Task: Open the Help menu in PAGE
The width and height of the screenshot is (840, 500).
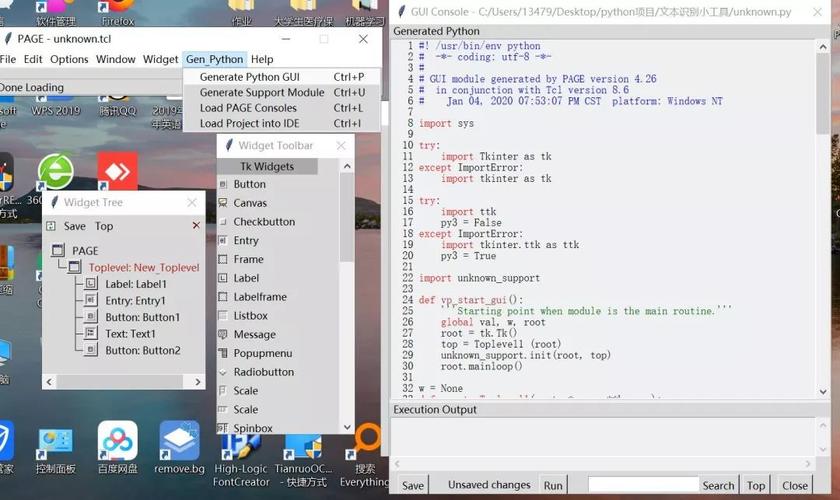Action: (262, 59)
